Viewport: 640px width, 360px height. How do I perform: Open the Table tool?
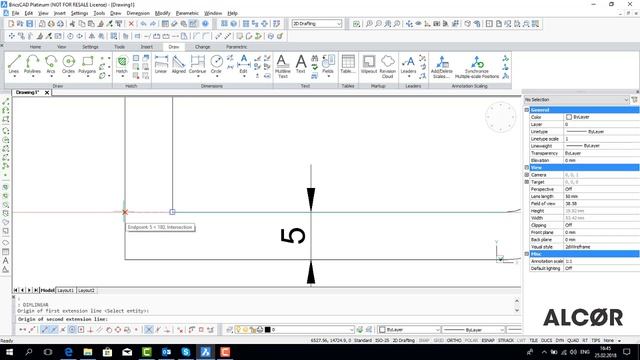point(348,64)
